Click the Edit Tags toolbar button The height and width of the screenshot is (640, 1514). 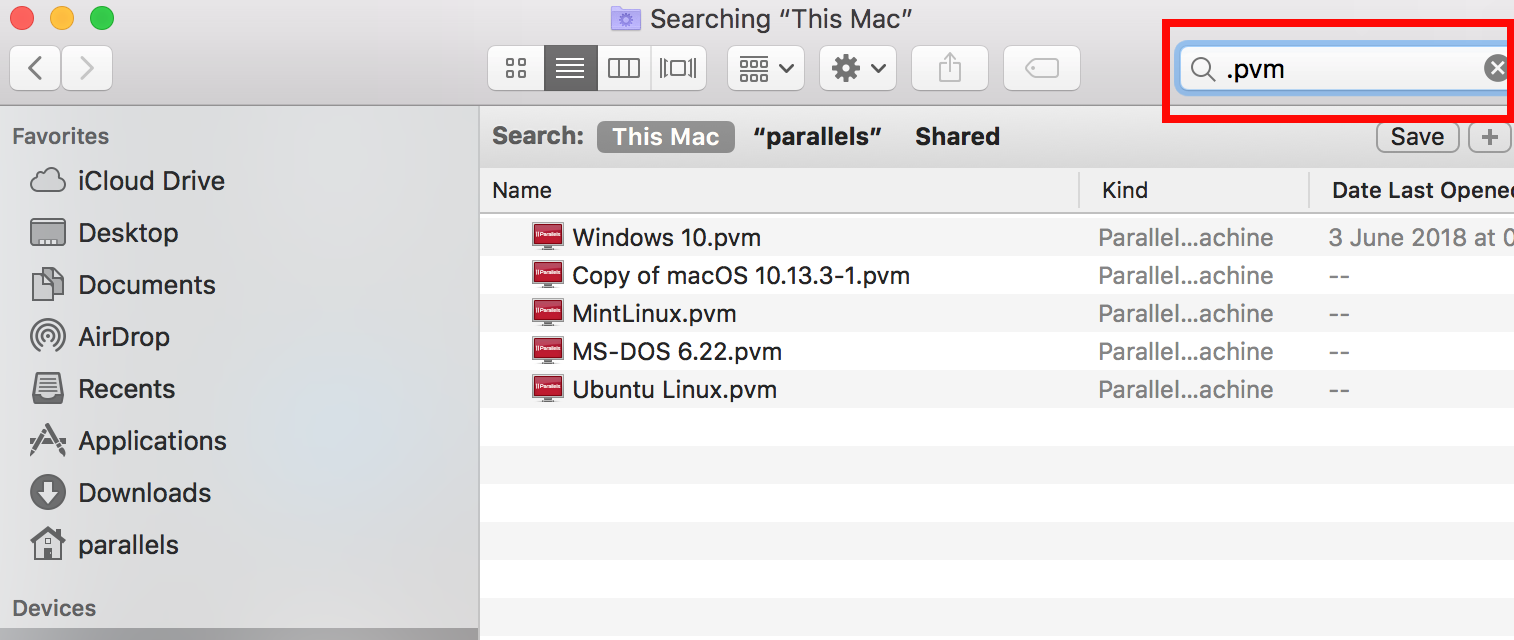[1042, 68]
